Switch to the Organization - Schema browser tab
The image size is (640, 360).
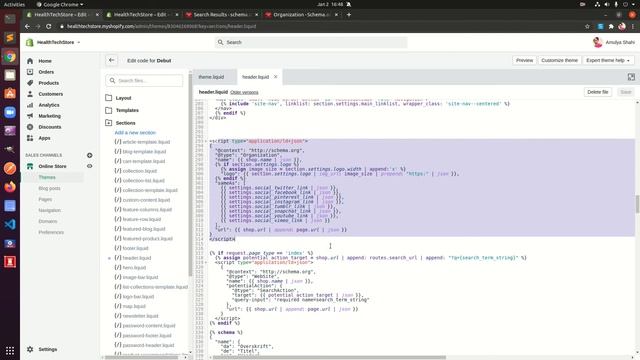coord(301,14)
